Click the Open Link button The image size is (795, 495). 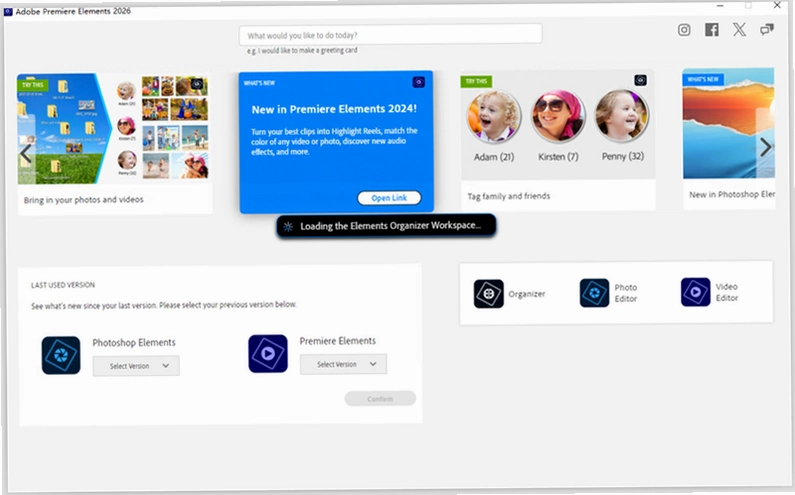[389, 198]
